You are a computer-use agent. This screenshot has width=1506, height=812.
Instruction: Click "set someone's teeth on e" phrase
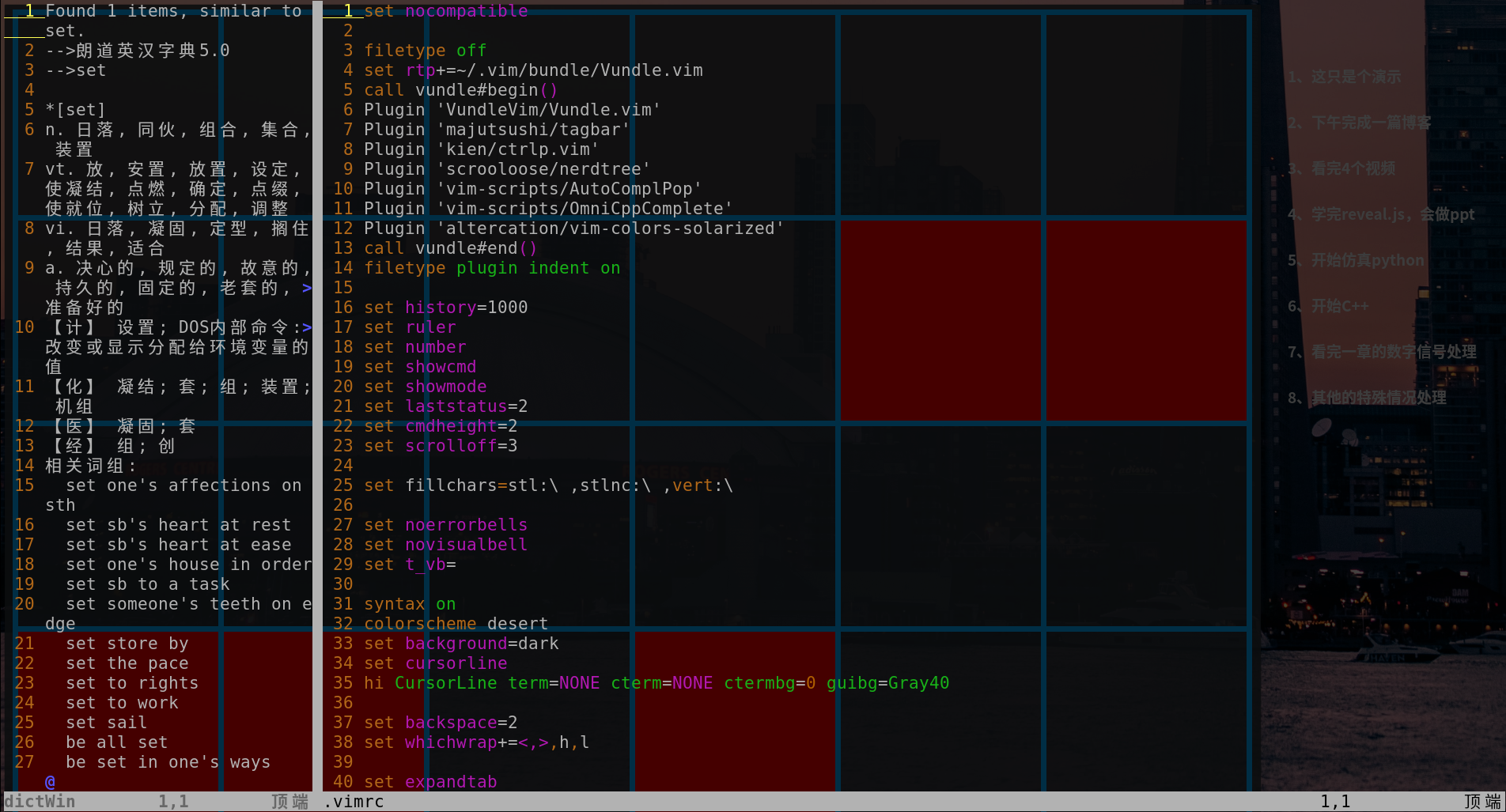189,604
